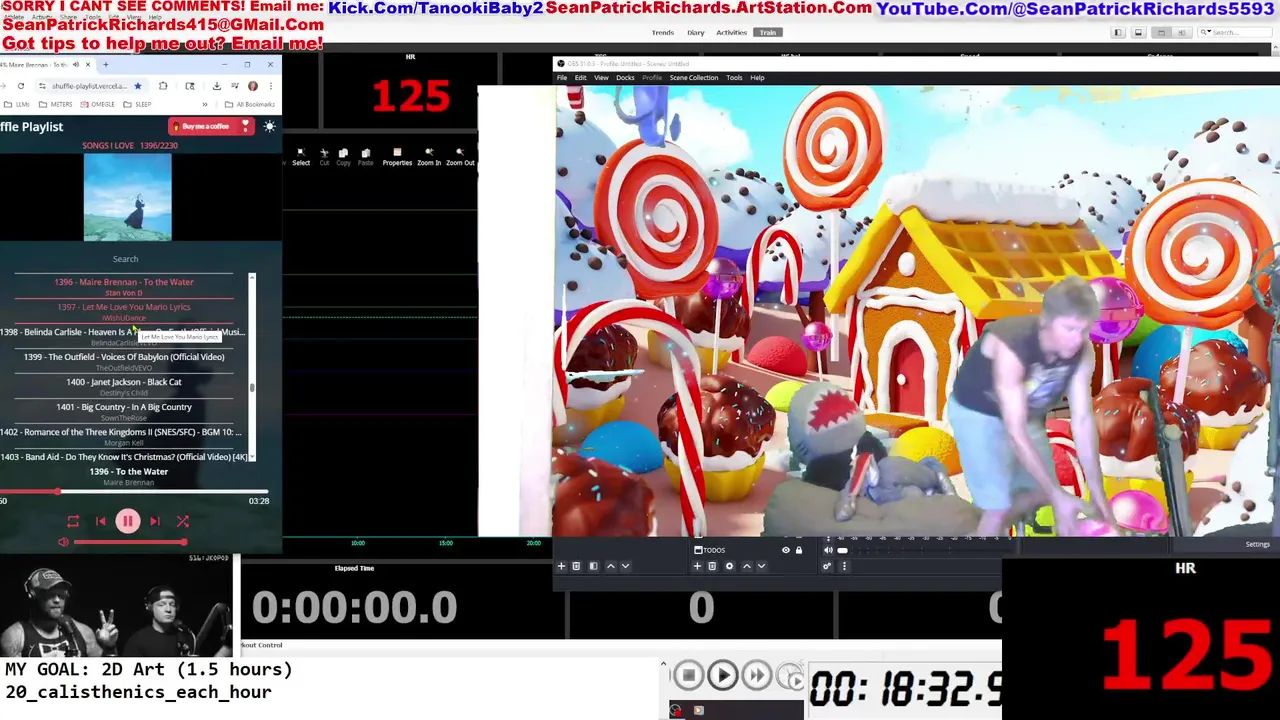Play 1400 - Janet Jackson Black Cat

click(x=124, y=386)
